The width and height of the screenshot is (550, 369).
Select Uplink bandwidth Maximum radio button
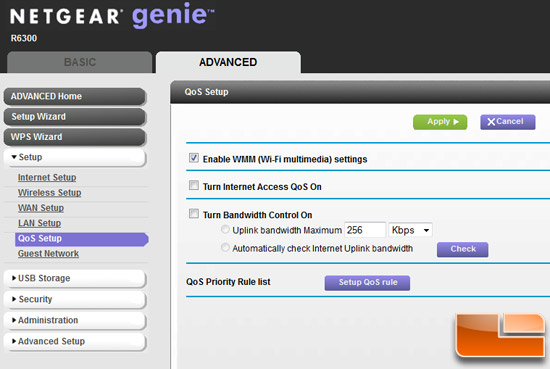[x=225, y=230]
